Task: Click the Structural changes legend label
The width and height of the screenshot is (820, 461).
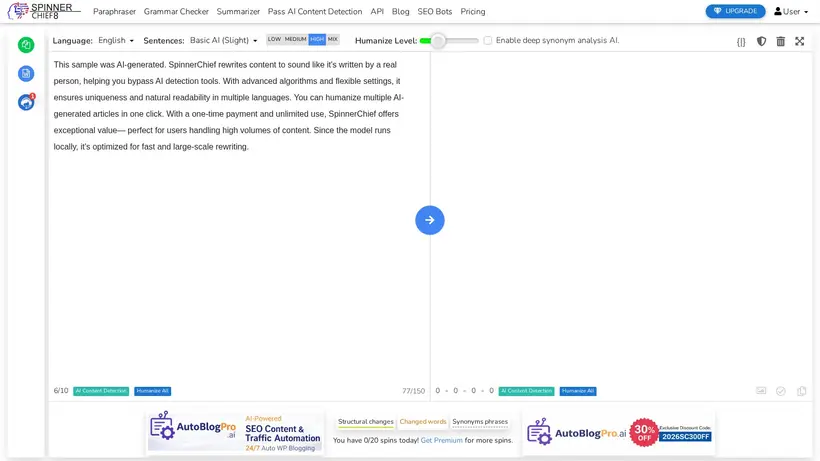Action: (366, 422)
